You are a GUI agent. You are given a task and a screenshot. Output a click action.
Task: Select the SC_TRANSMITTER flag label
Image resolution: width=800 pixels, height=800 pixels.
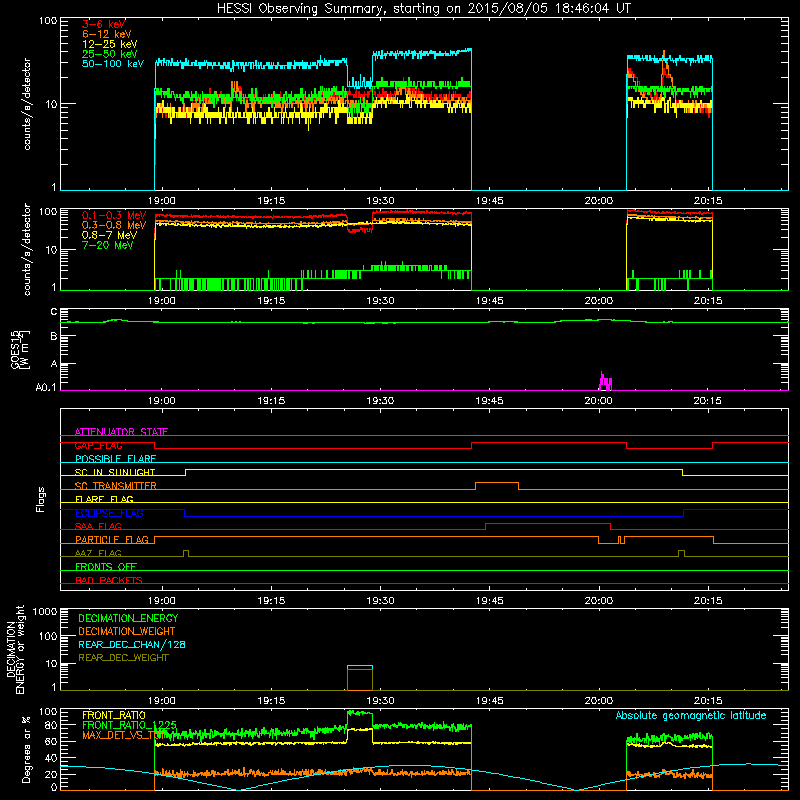115,486
